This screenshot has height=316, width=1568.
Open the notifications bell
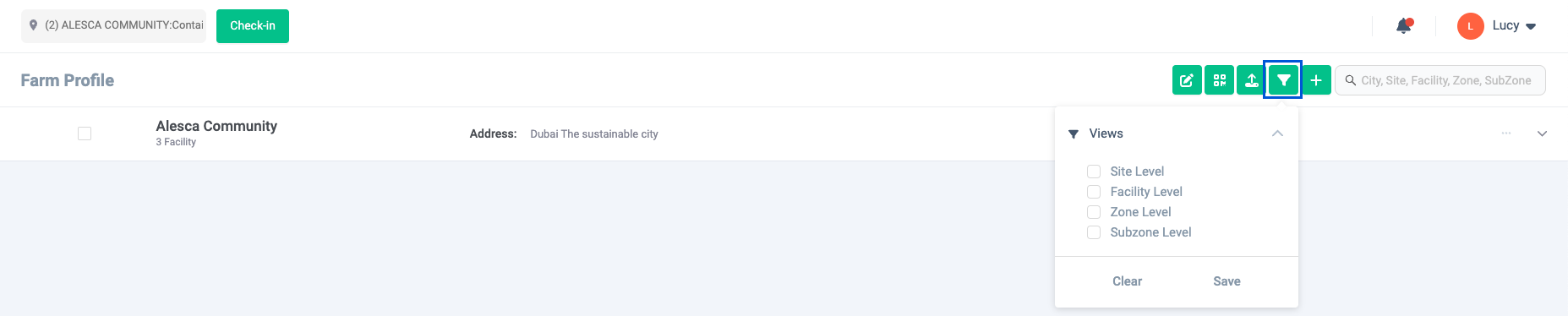coord(1404,25)
